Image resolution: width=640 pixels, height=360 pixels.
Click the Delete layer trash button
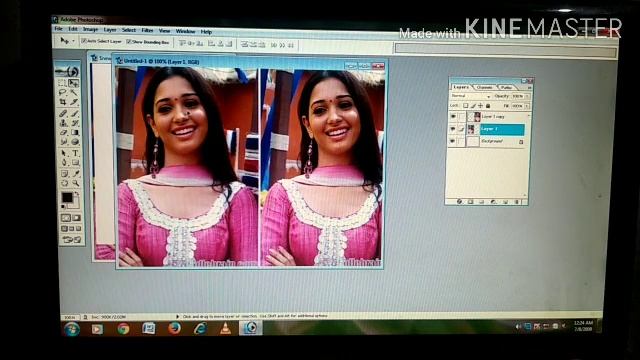(516, 202)
